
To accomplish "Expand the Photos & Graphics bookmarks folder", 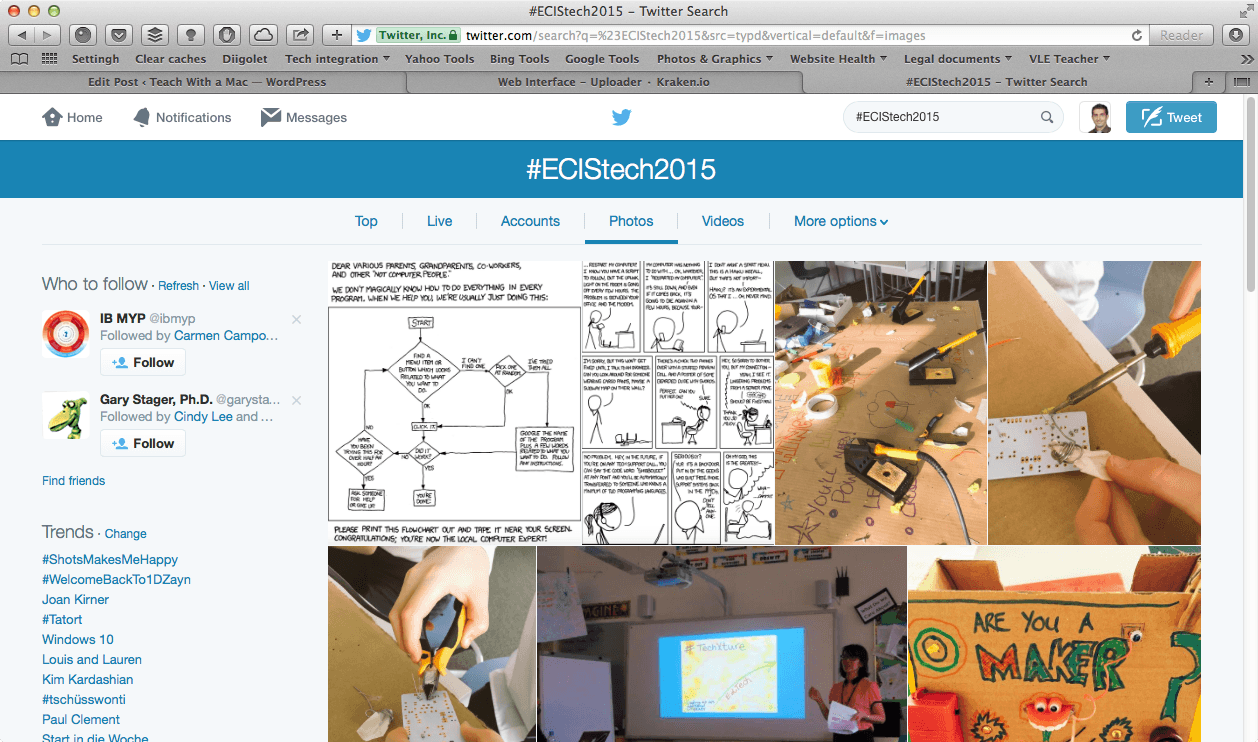I will 716,59.
